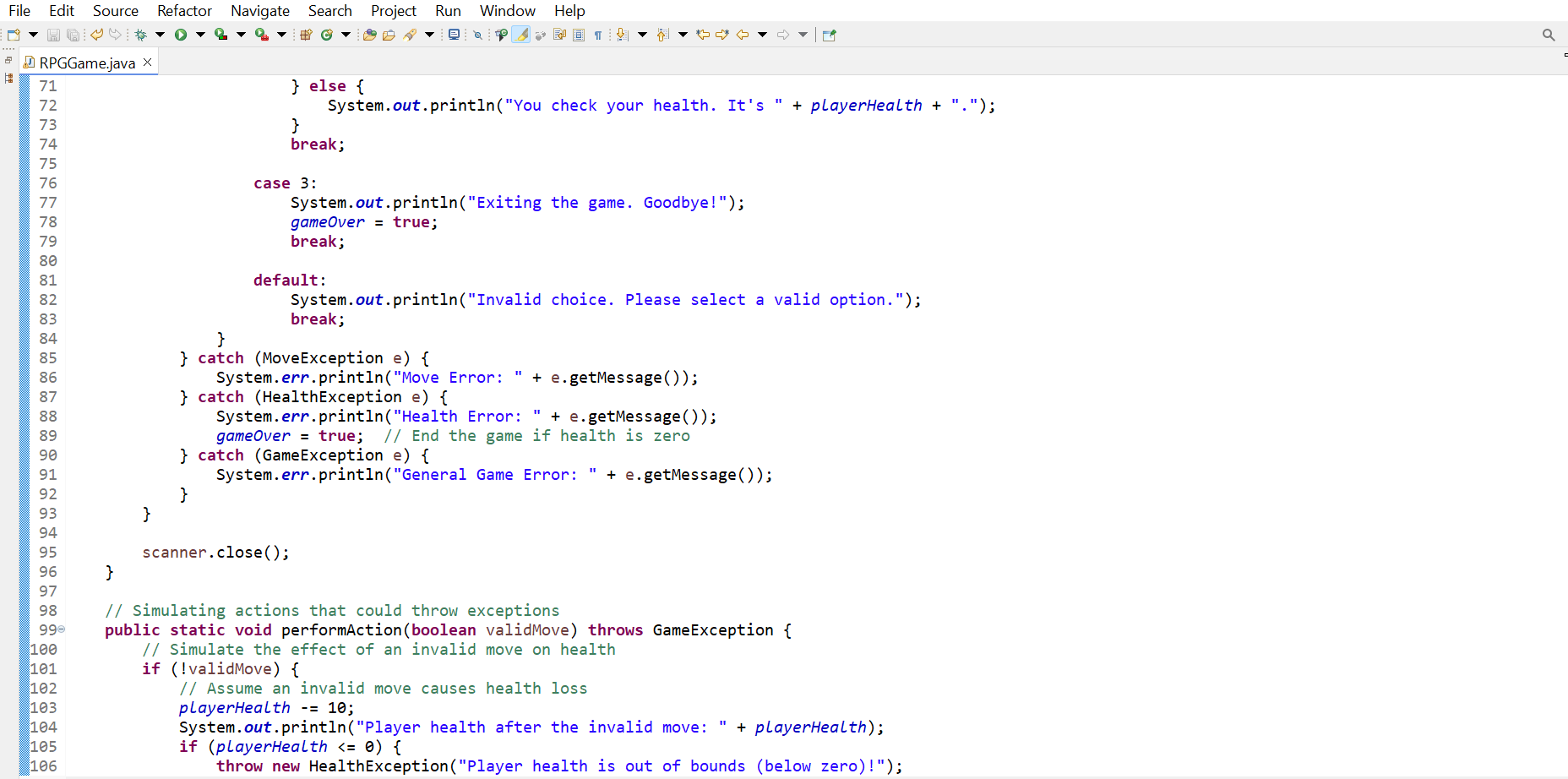This screenshot has width=1568, height=779.
Task: Click the Pin Editor icon
Action: tap(829, 35)
